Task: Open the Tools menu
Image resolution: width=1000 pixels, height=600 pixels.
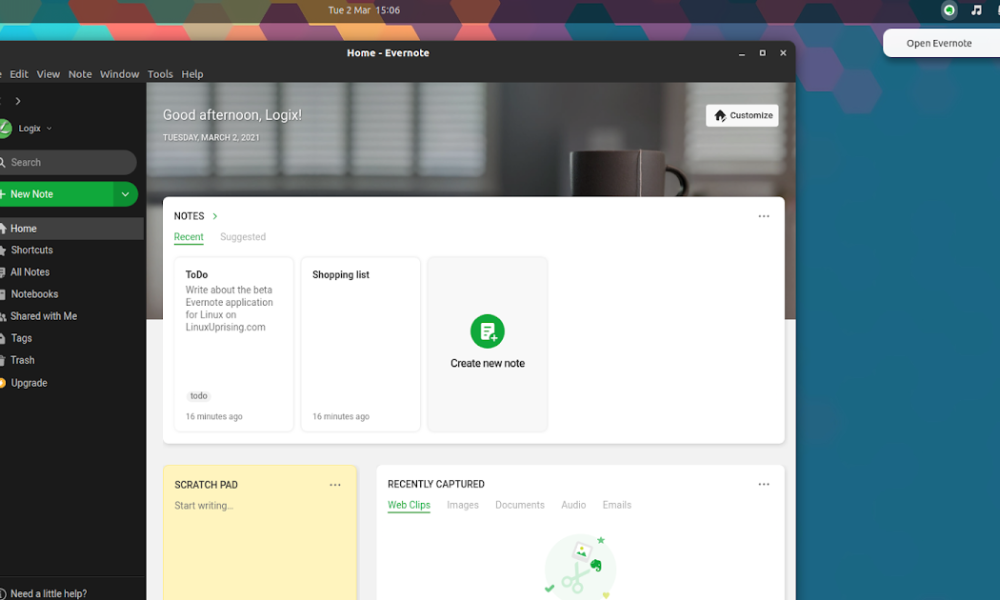Action: tap(160, 74)
